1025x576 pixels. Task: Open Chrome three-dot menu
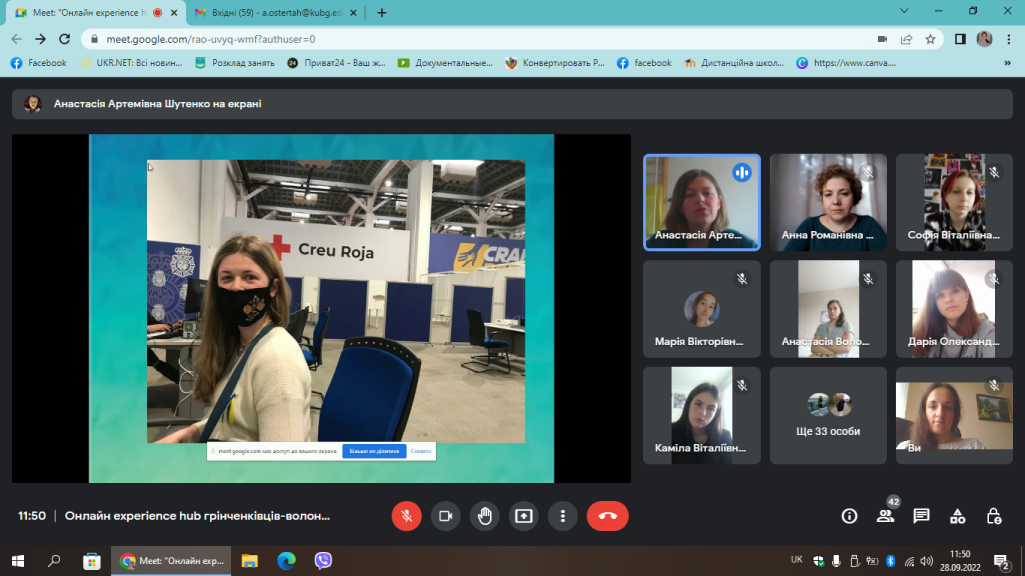1008,39
